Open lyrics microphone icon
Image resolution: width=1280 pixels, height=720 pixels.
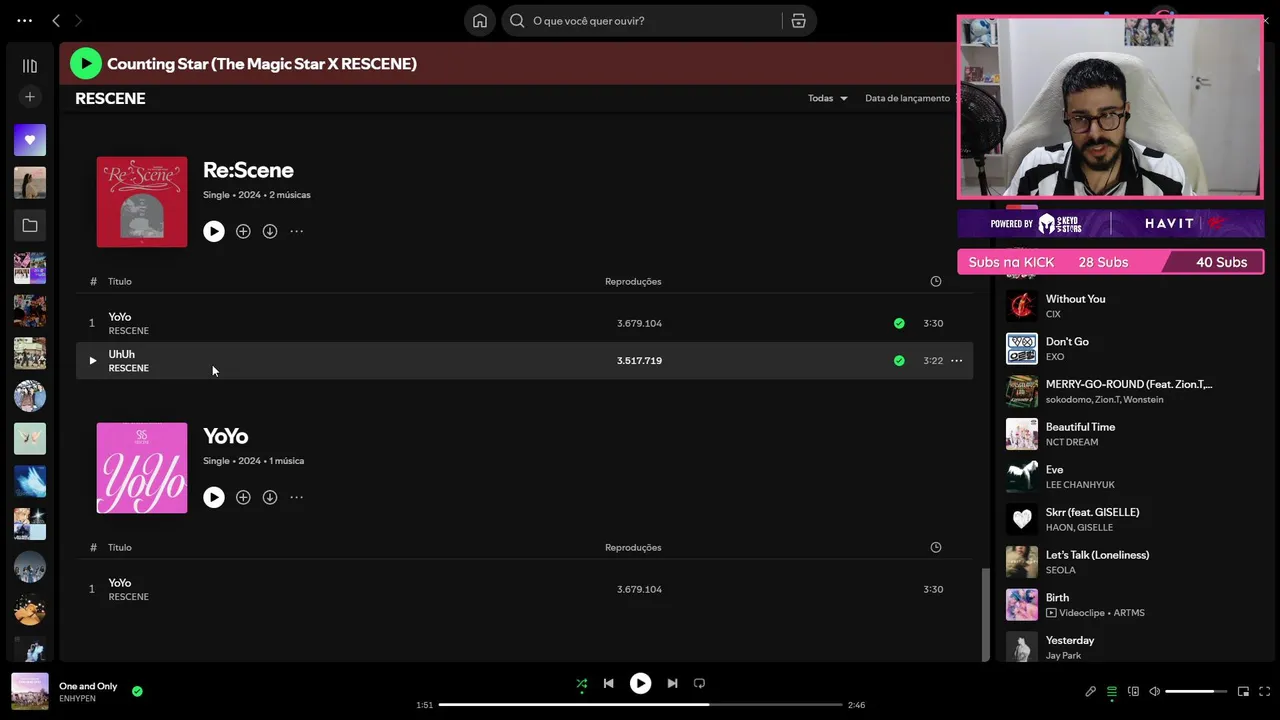coord(1090,691)
